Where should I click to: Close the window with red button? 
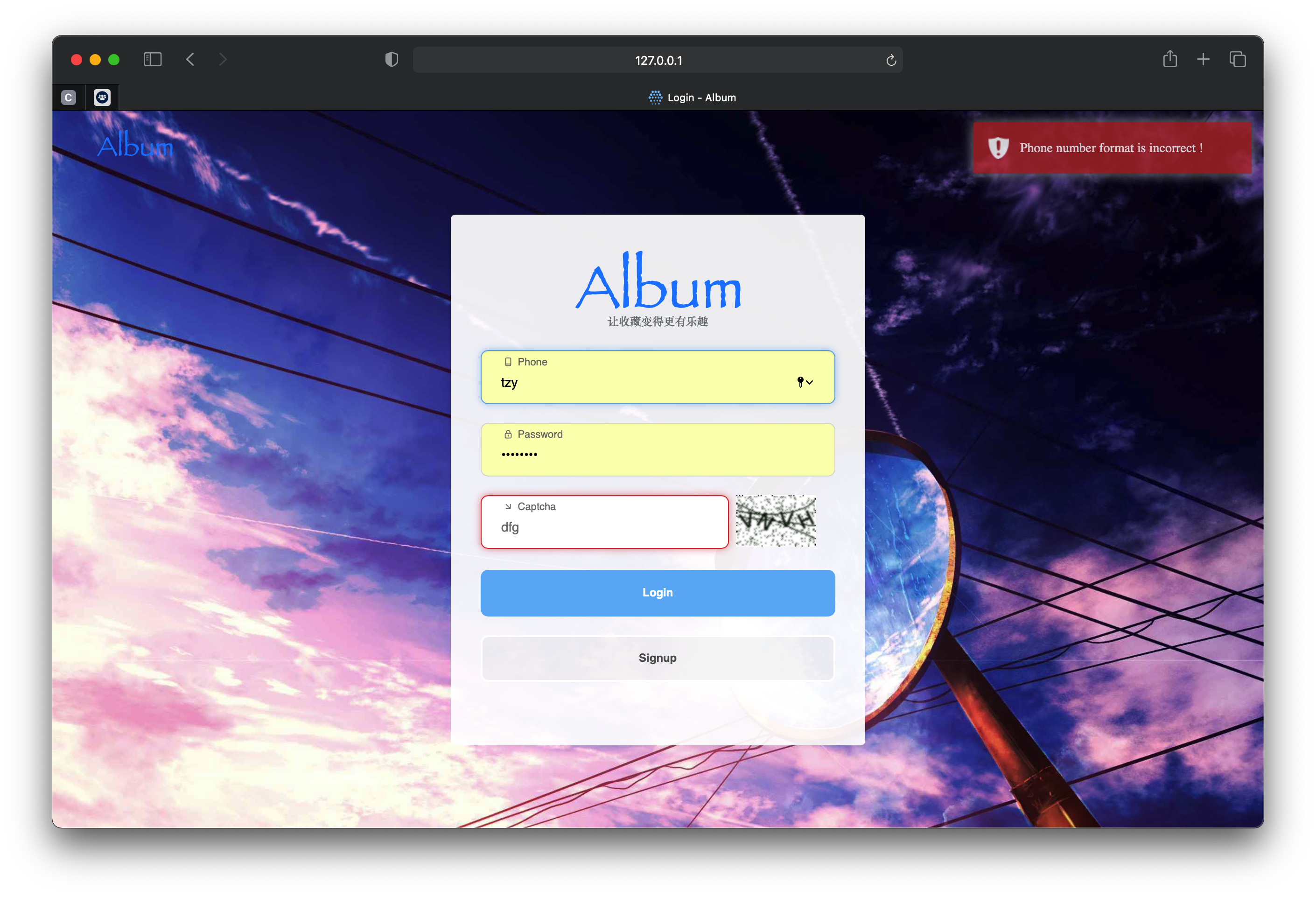pos(77,59)
